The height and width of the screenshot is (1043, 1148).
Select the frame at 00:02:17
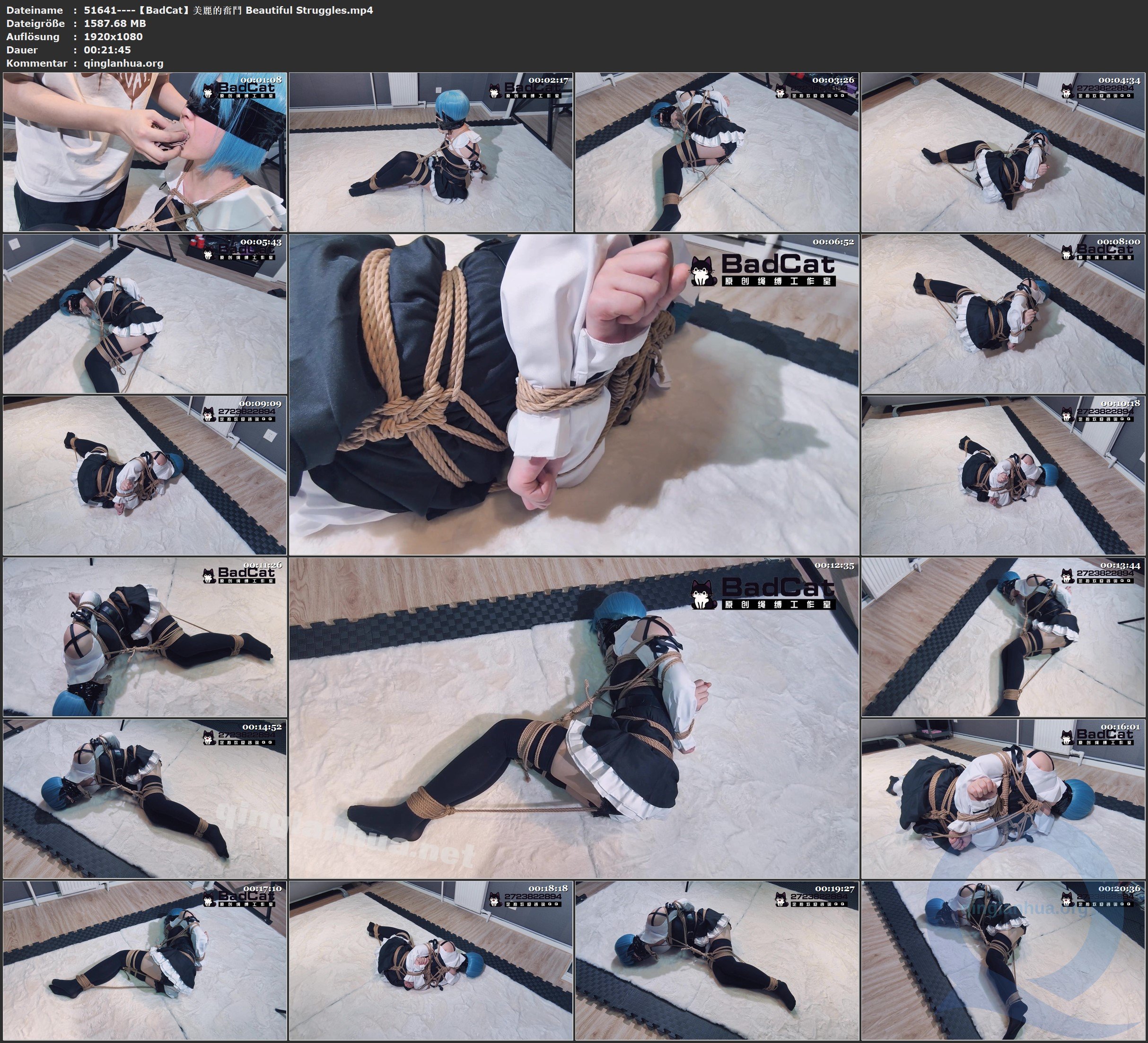click(x=431, y=152)
